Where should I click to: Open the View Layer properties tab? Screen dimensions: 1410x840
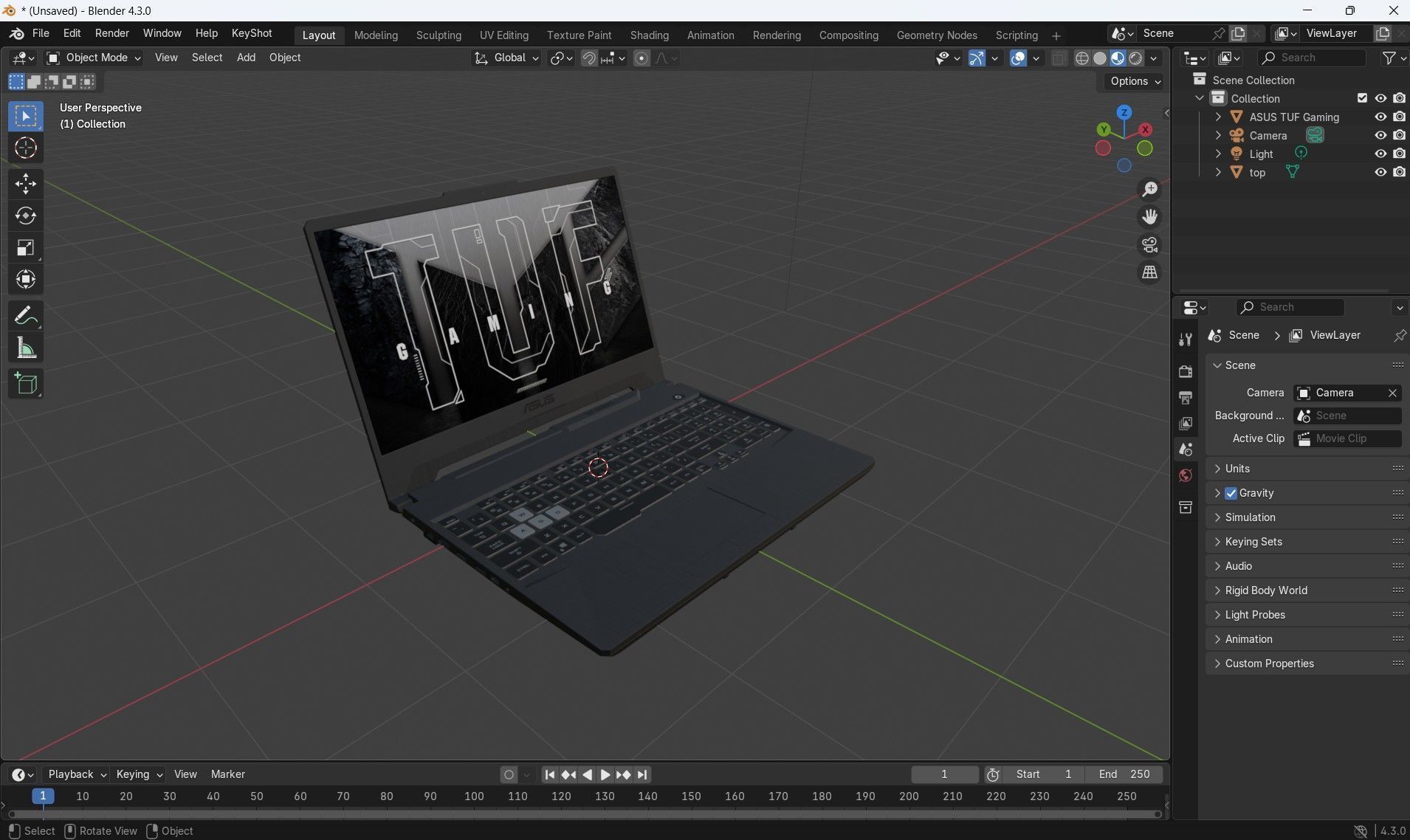click(x=1186, y=424)
